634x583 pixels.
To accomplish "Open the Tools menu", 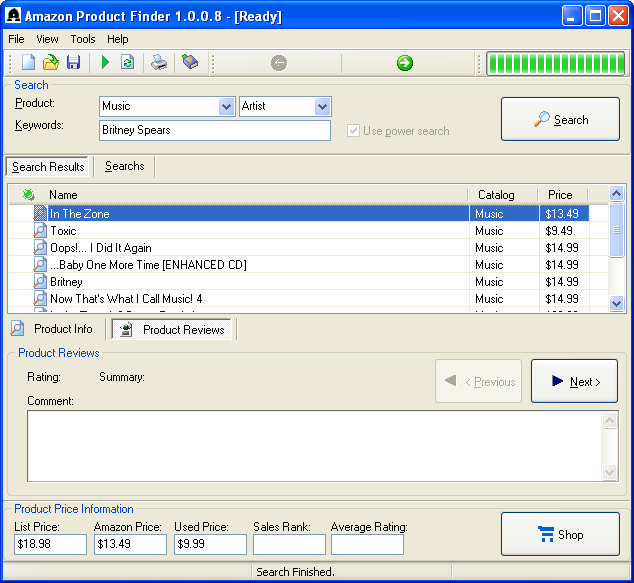I will [x=83, y=39].
